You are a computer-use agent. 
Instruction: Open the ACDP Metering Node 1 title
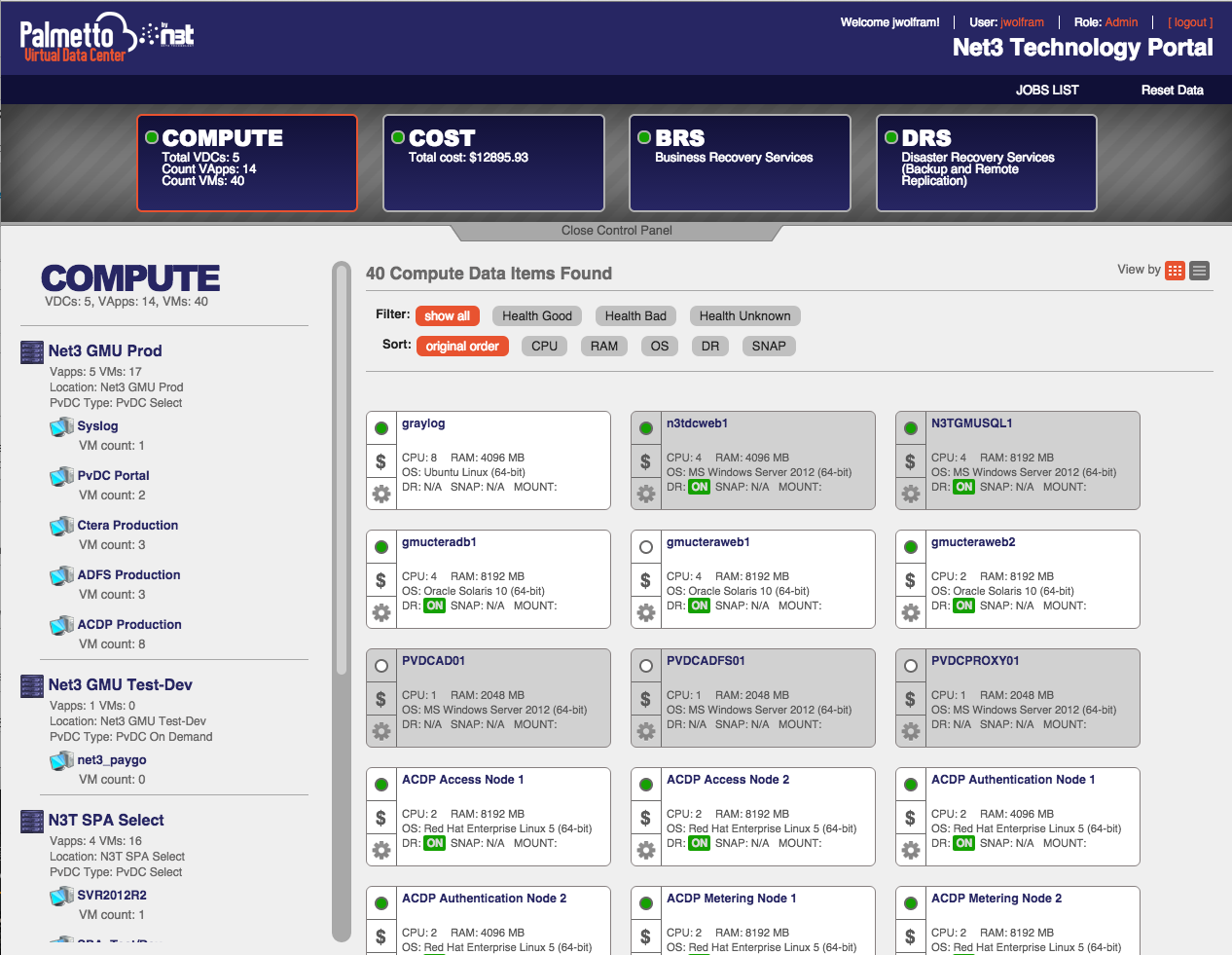click(731, 898)
